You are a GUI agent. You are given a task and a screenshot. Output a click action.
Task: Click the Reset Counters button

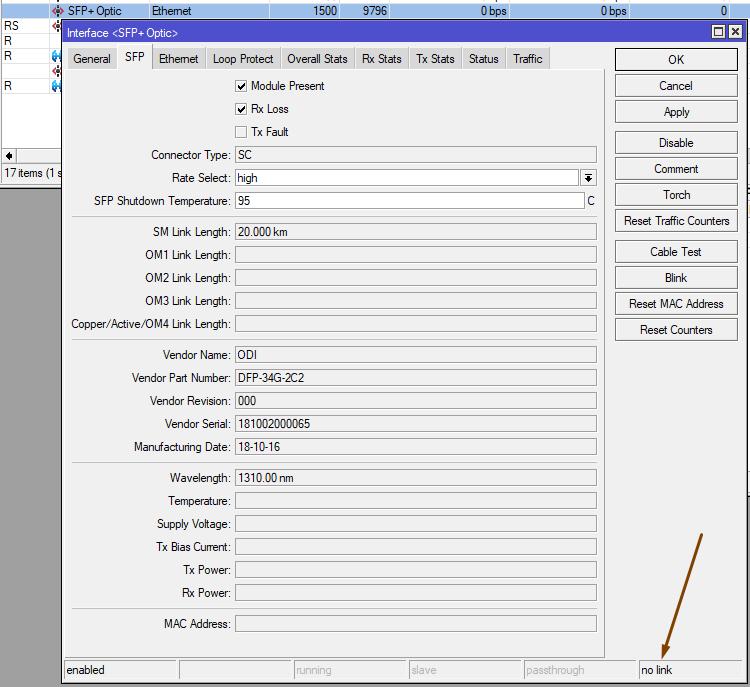(676, 330)
